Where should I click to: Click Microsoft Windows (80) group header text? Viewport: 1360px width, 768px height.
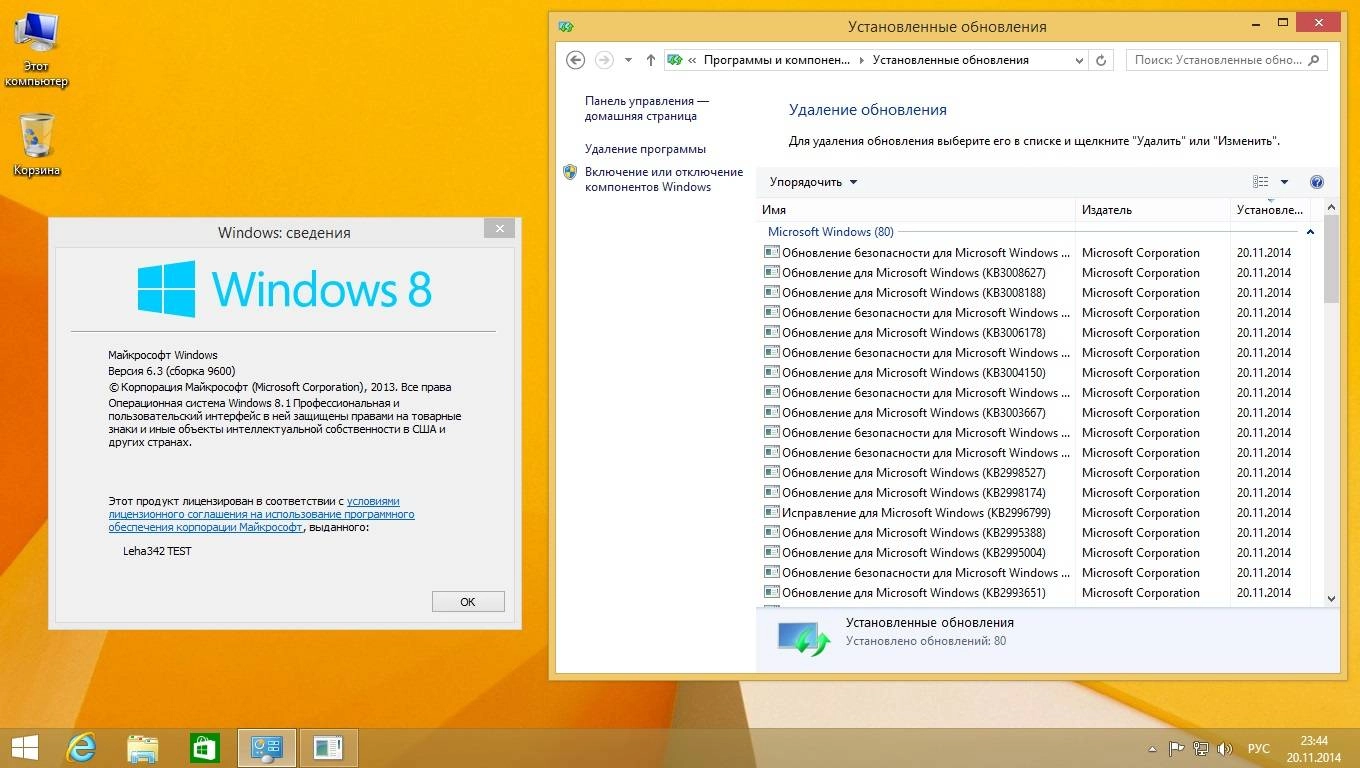coord(830,232)
